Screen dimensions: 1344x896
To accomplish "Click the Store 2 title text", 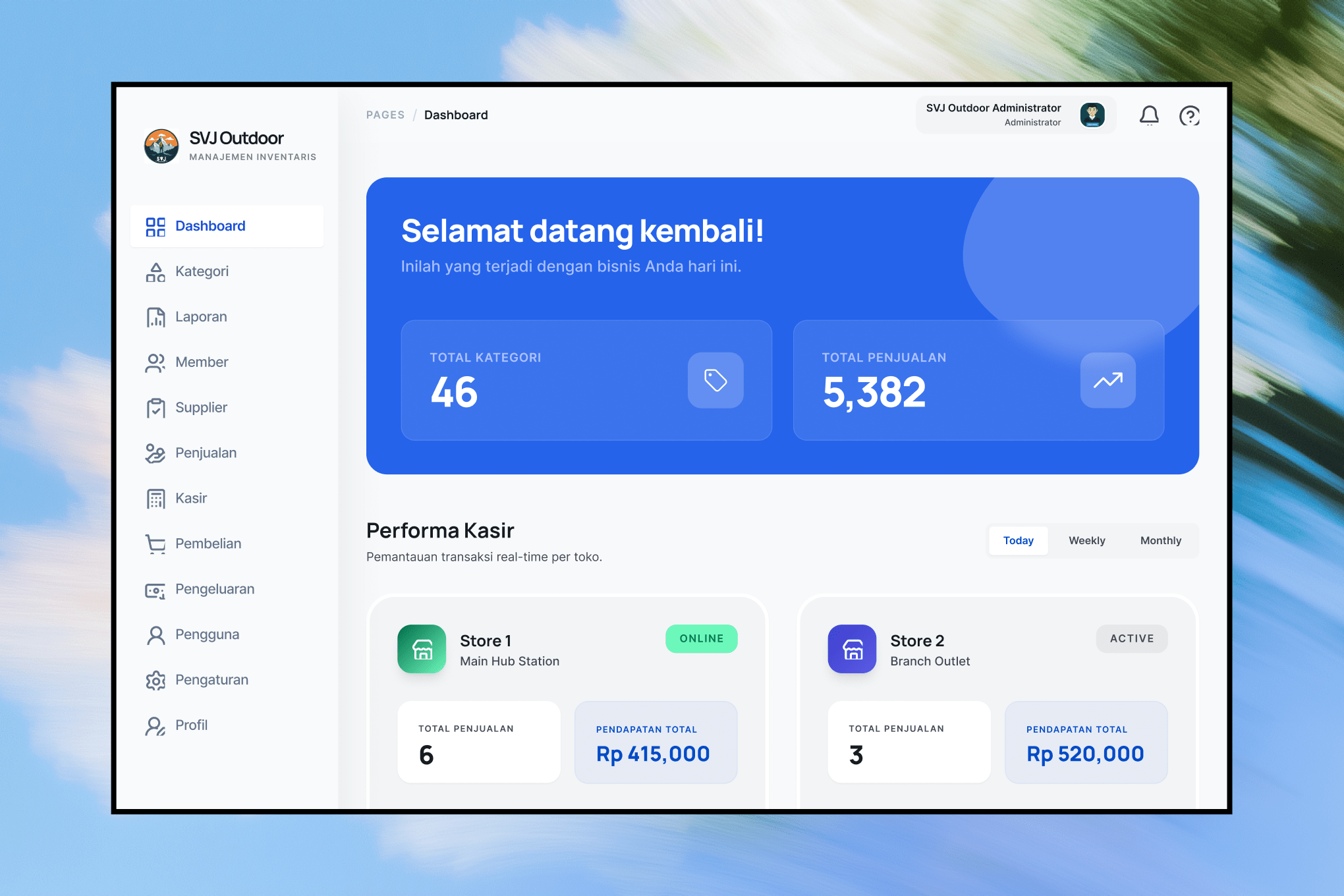I will coord(917,641).
